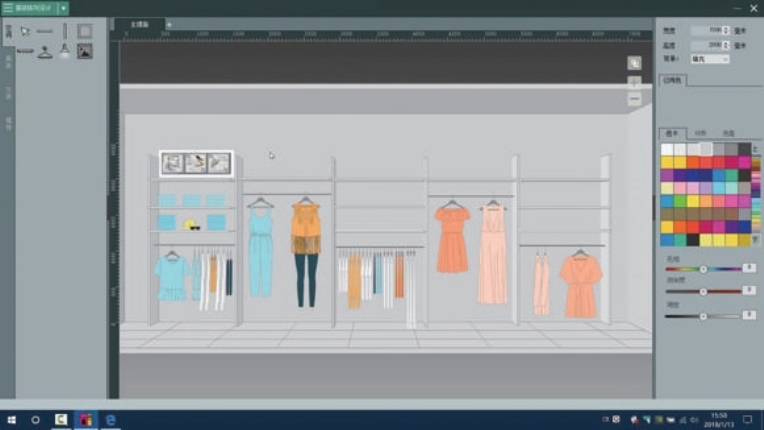This screenshot has height=430, width=764.
Task: Choose the vertical post tool
Action: pyautogui.click(x=65, y=31)
